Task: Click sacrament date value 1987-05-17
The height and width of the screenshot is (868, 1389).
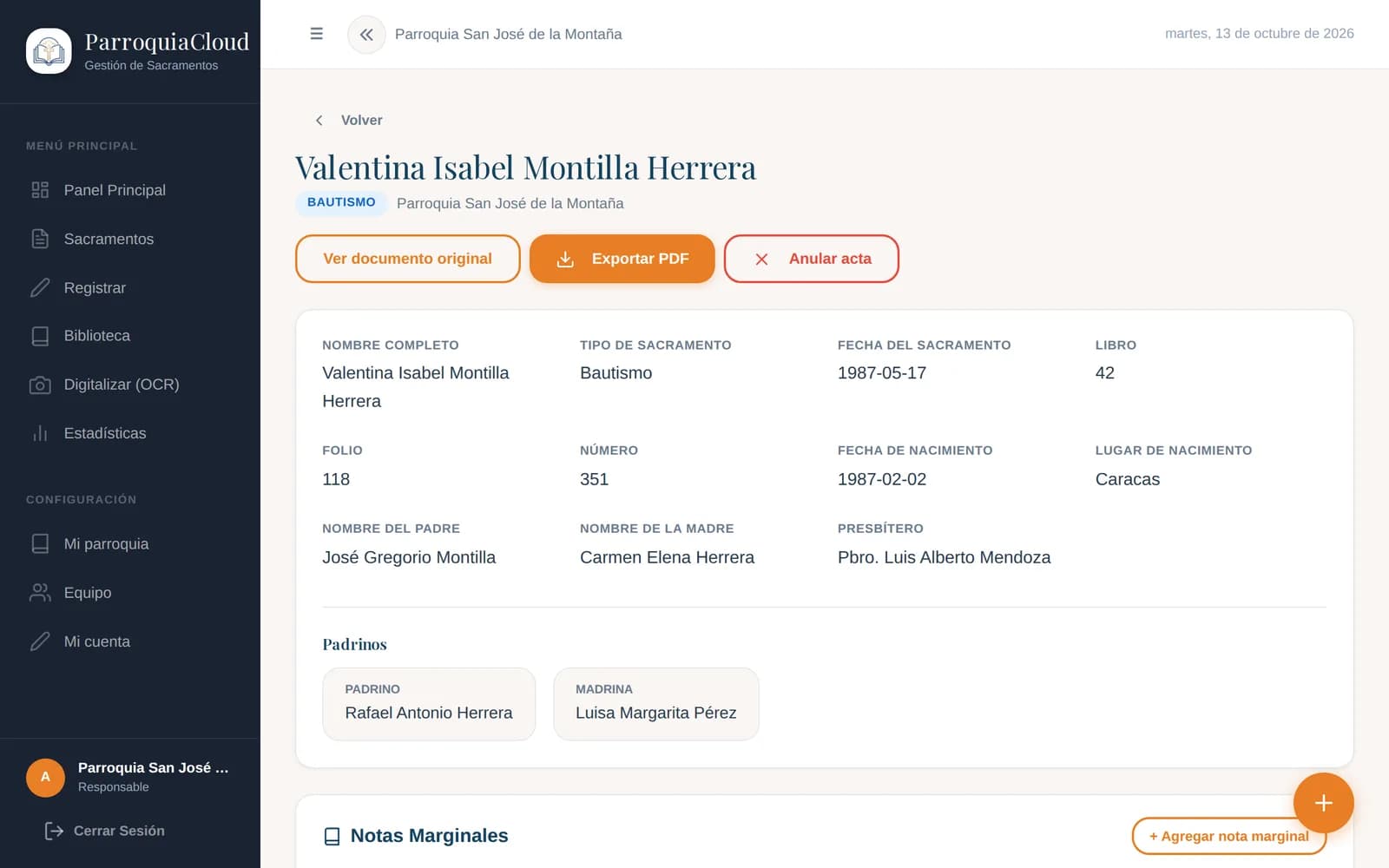Action: click(882, 373)
